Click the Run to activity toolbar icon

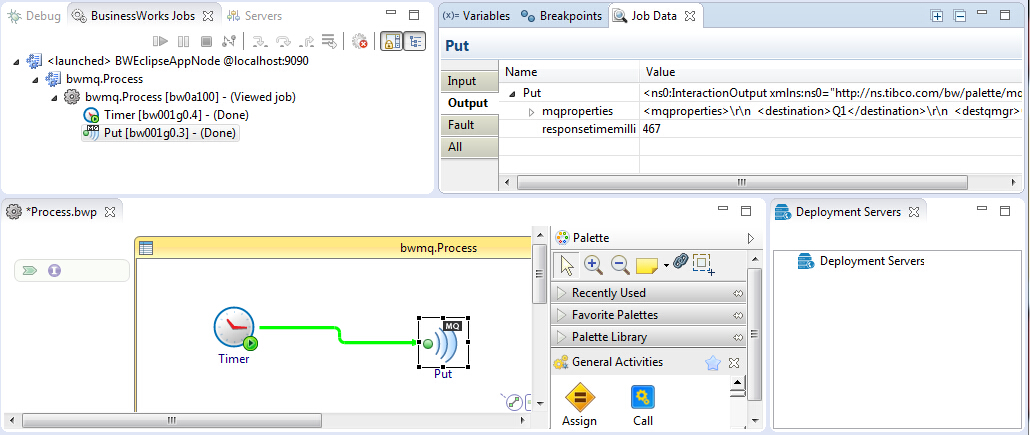pos(329,41)
